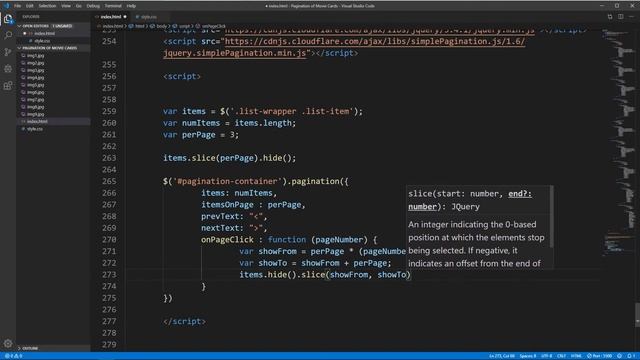The width and height of the screenshot is (640, 360).
Task: Click the VS Code logo in title bar
Action: pos(6,6)
